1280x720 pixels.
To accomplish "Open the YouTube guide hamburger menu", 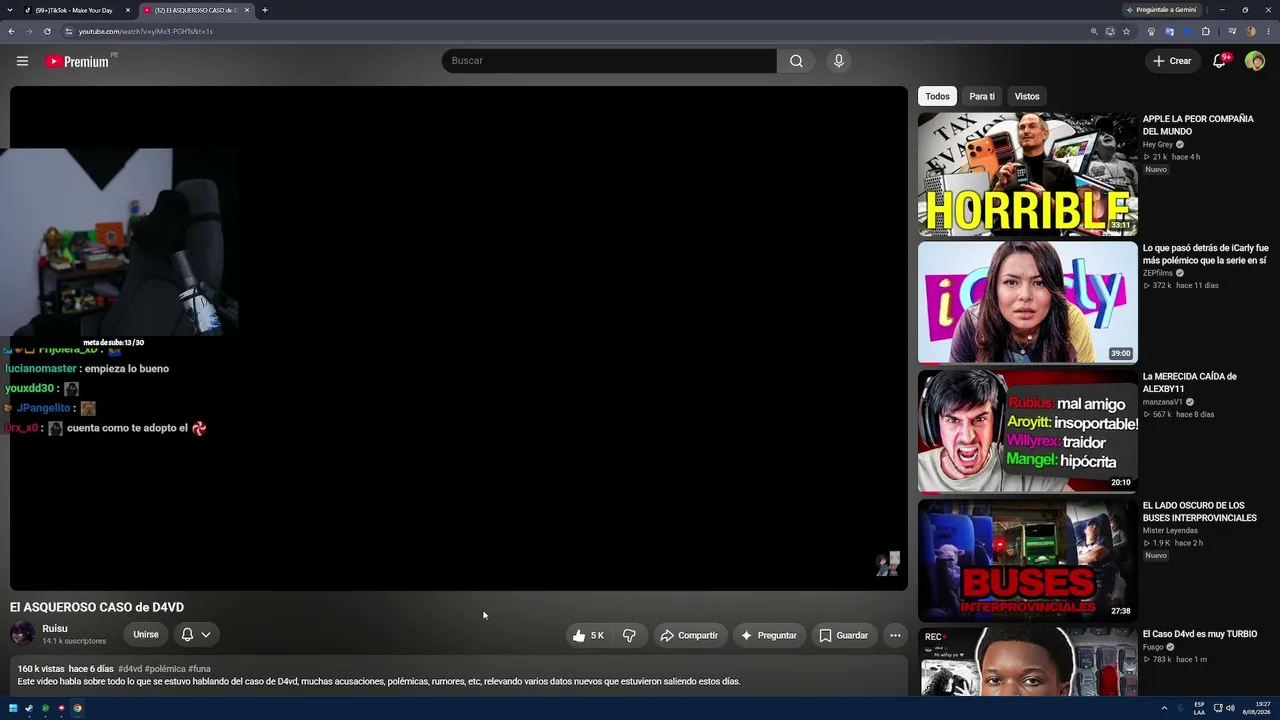I will [x=22, y=61].
